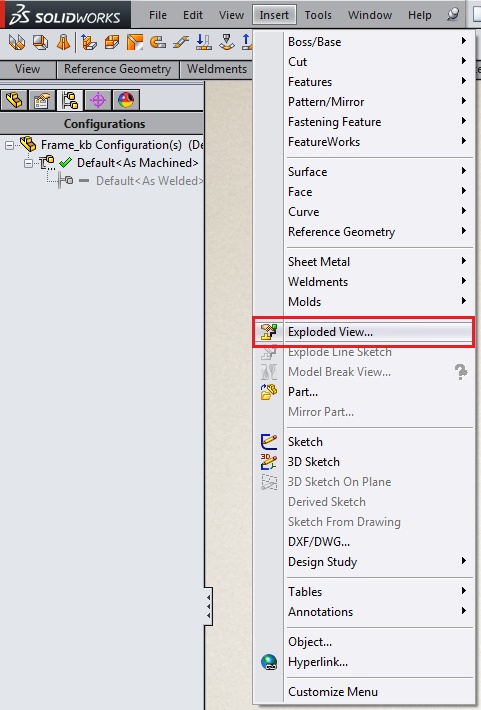Click the Exploded View menu icon
481x710 pixels.
tap(269, 332)
